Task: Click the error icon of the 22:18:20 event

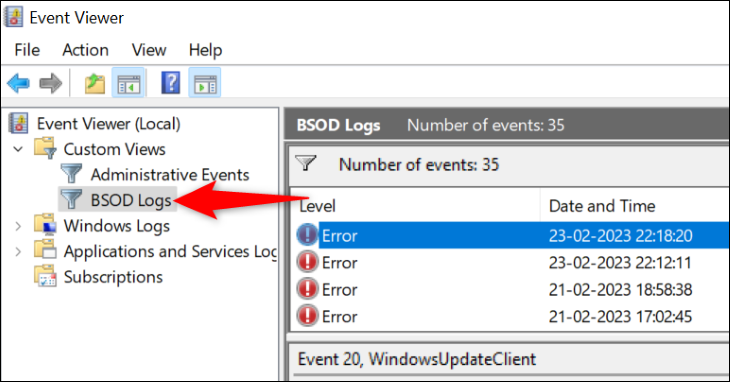Action: click(307, 235)
